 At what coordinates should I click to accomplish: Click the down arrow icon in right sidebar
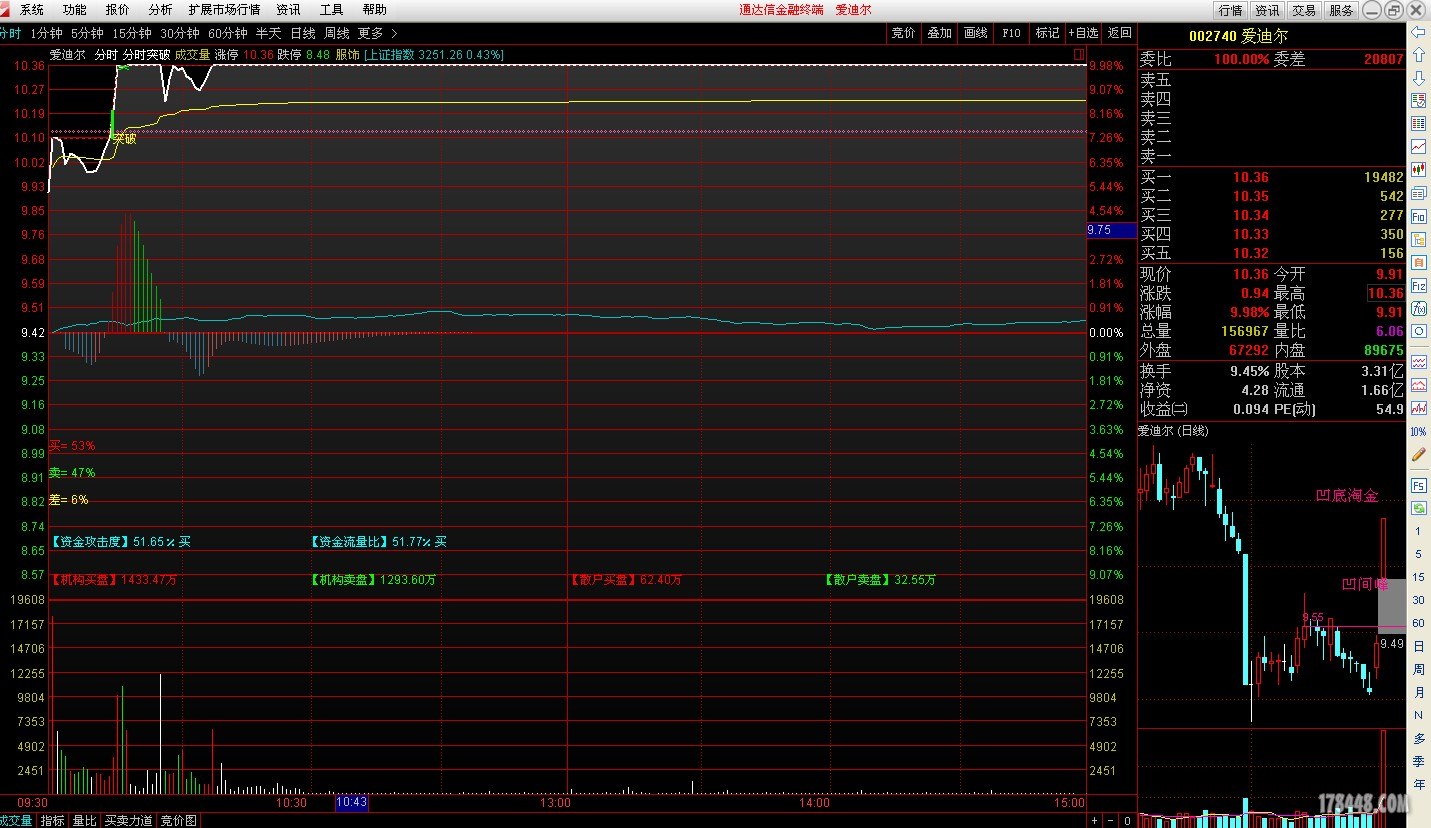click(x=1418, y=78)
